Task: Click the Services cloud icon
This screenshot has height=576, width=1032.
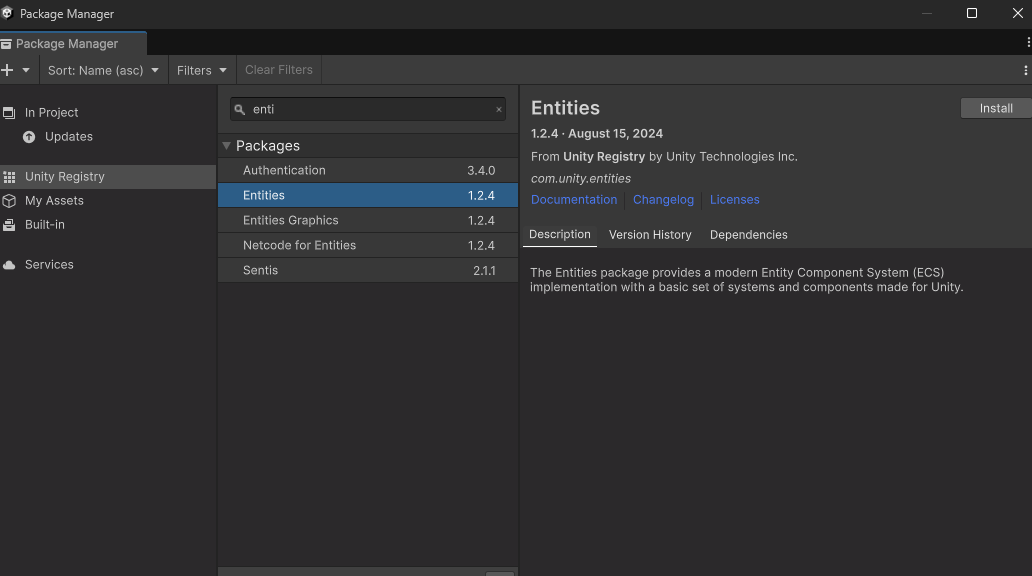Action: [9, 265]
